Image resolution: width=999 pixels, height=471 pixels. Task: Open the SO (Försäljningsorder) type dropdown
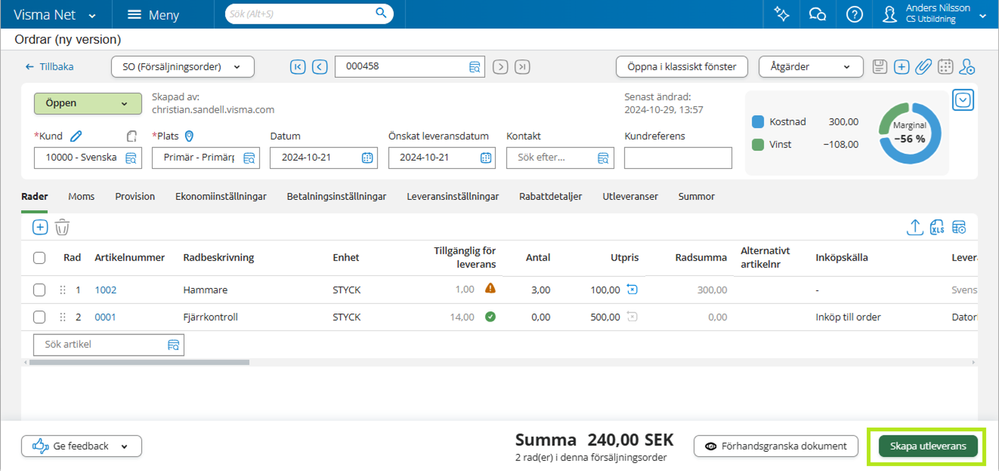[x=182, y=67]
